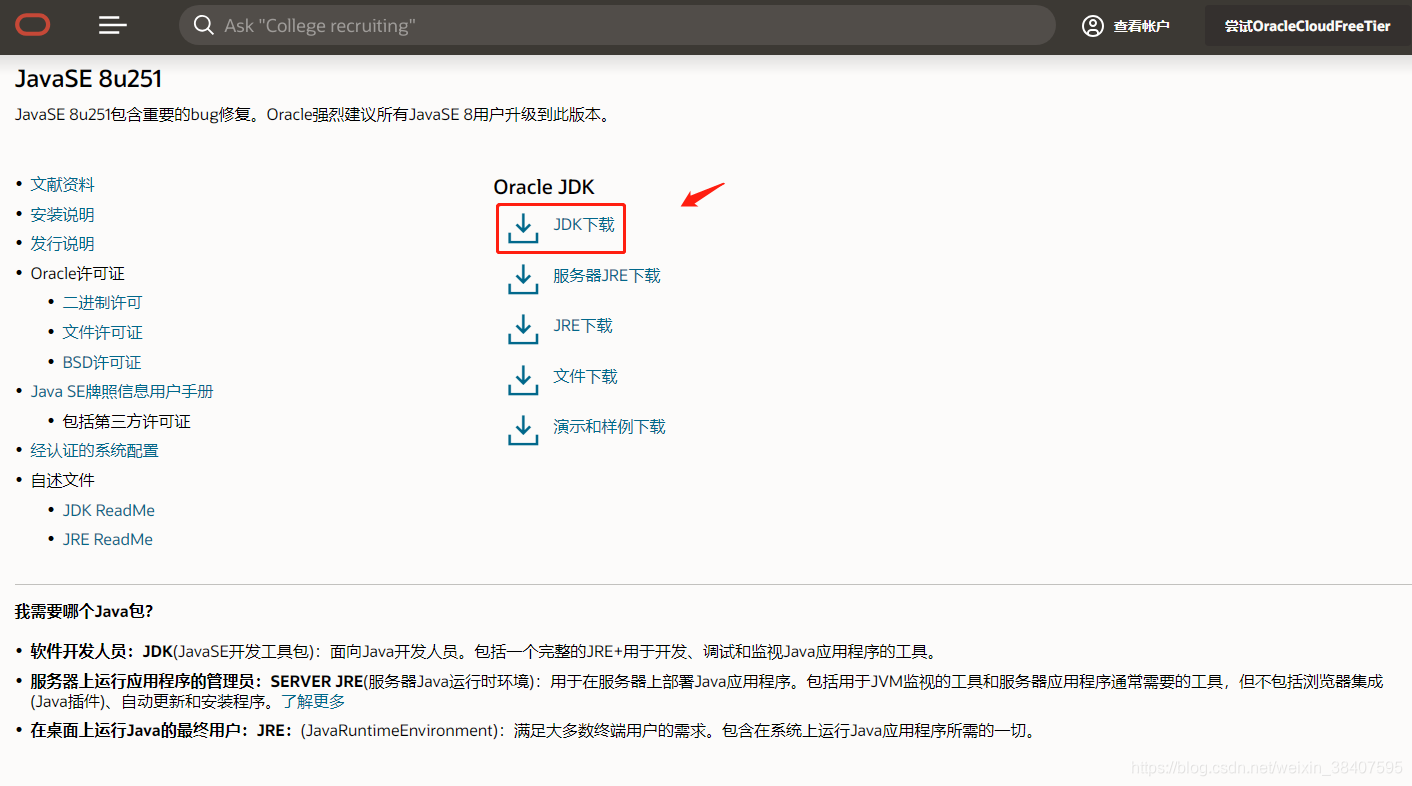Screen dimensions: 1412x786
Task: Focus the Ask "College recruiting" search field
Action: tap(617, 25)
